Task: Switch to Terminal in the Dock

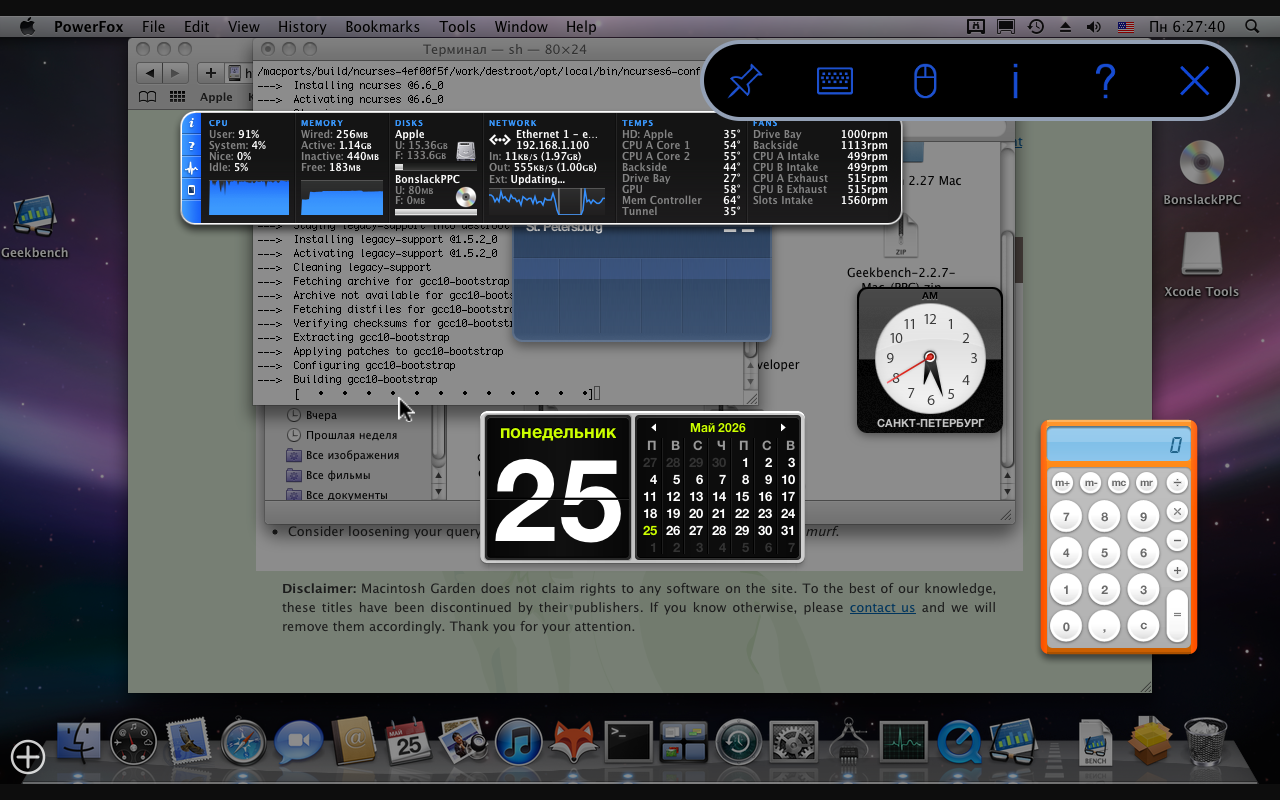Action: (628, 744)
